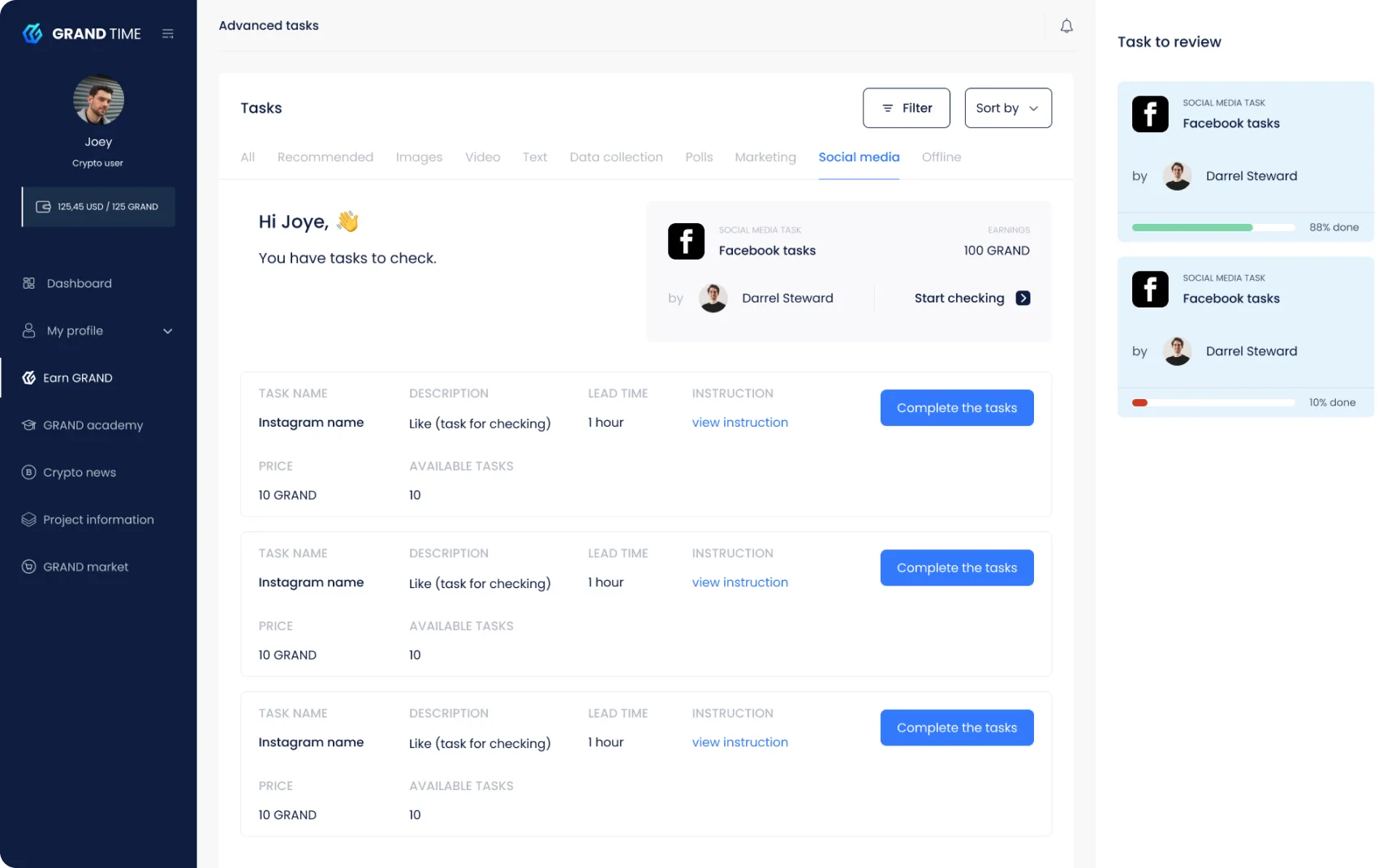Click the Advanced tasks page title
The image size is (1396, 868).
pos(269,26)
